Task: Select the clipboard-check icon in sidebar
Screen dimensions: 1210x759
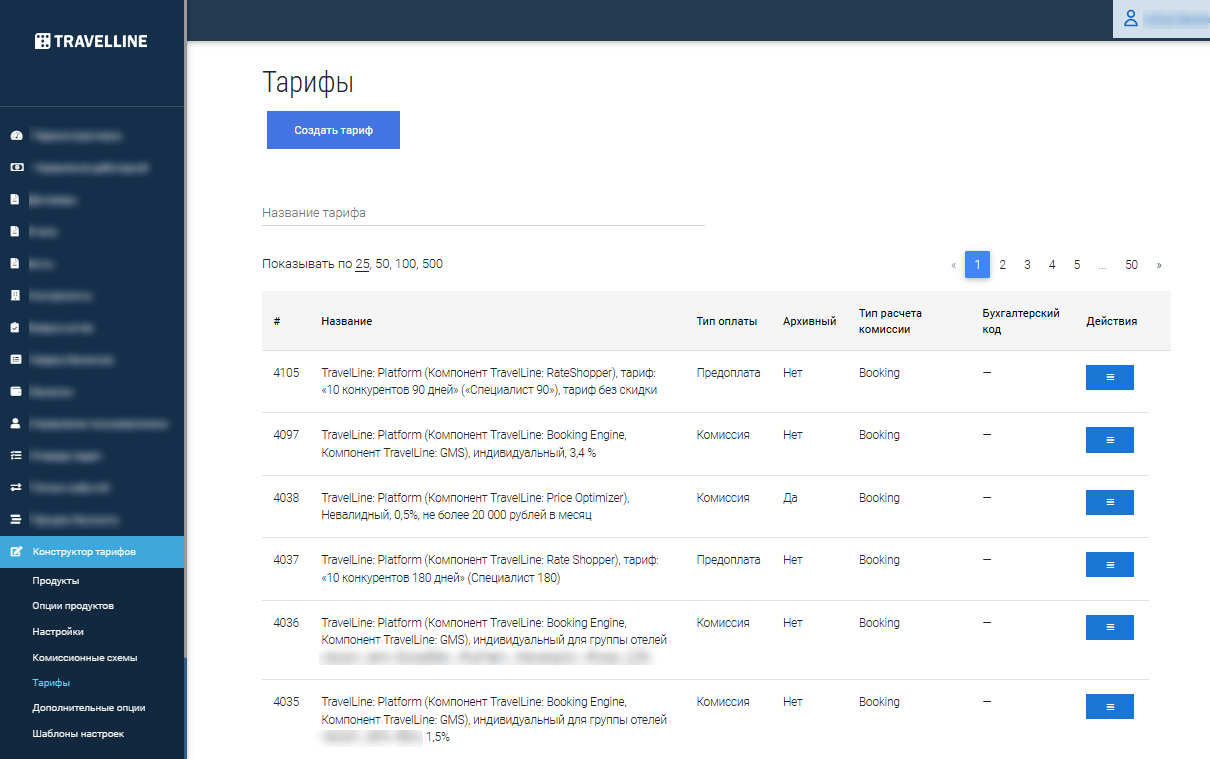Action: pyautogui.click(x=15, y=327)
